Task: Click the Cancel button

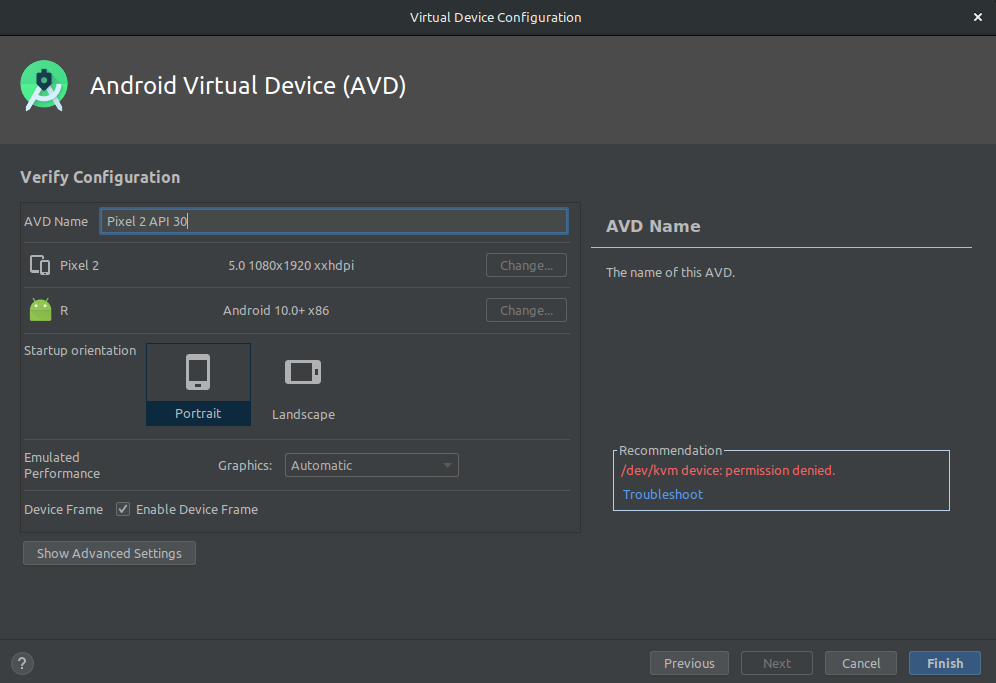Action: 861,663
